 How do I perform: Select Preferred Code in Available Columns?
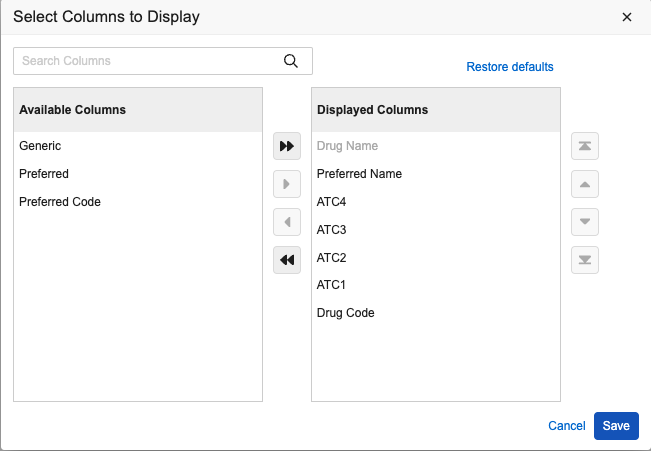[x=60, y=202]
